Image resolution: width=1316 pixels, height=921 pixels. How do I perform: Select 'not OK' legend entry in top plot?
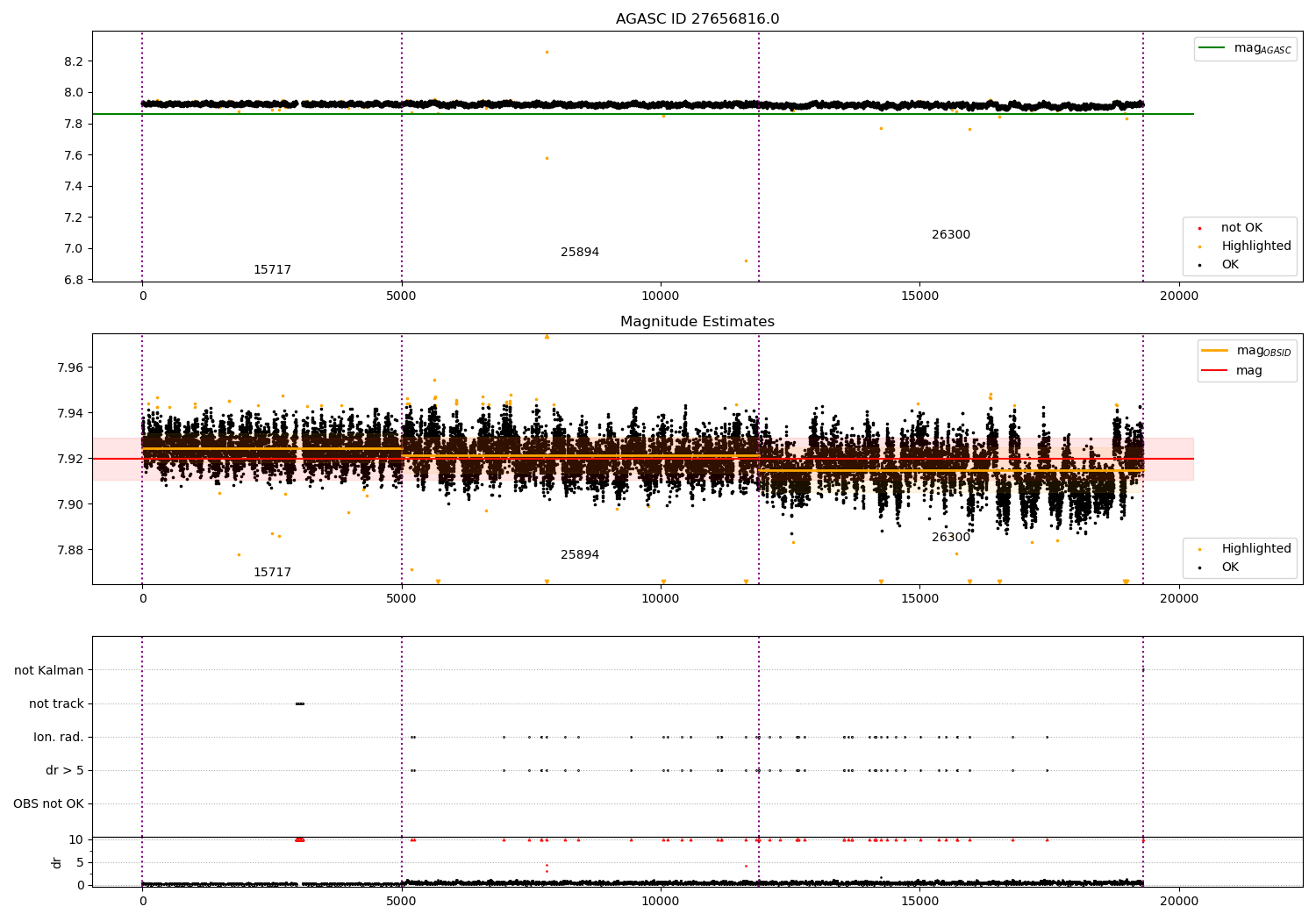point(1241,228)
